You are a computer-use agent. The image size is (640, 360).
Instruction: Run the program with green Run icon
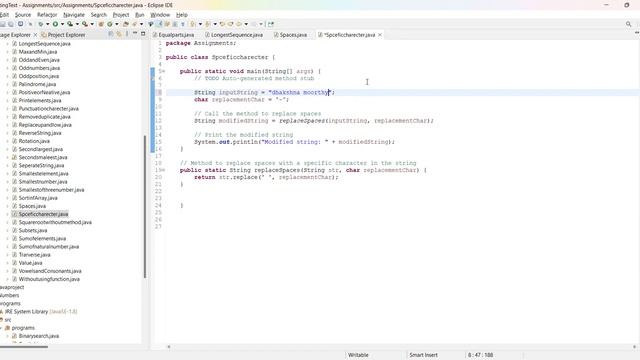click(55, 24)
